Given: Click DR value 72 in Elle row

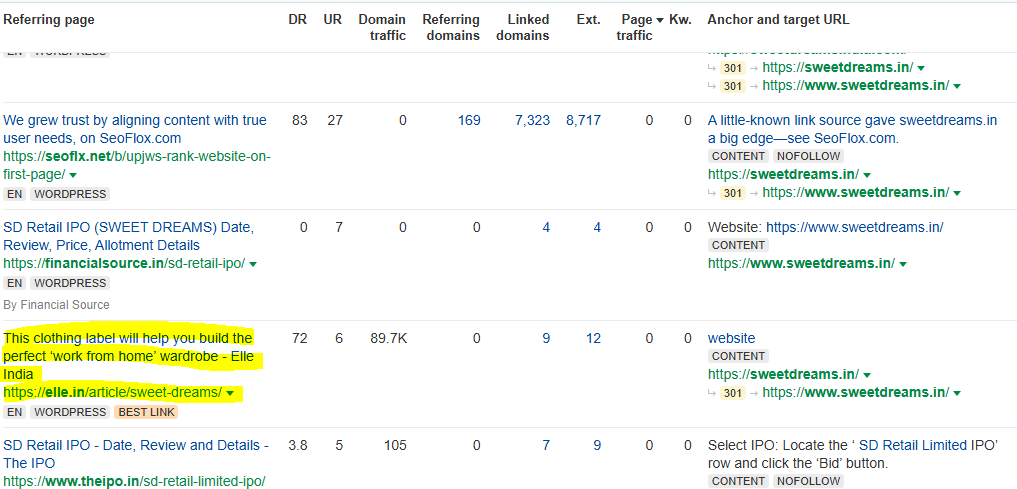Looking at the screenshot, I should (300, 338).
